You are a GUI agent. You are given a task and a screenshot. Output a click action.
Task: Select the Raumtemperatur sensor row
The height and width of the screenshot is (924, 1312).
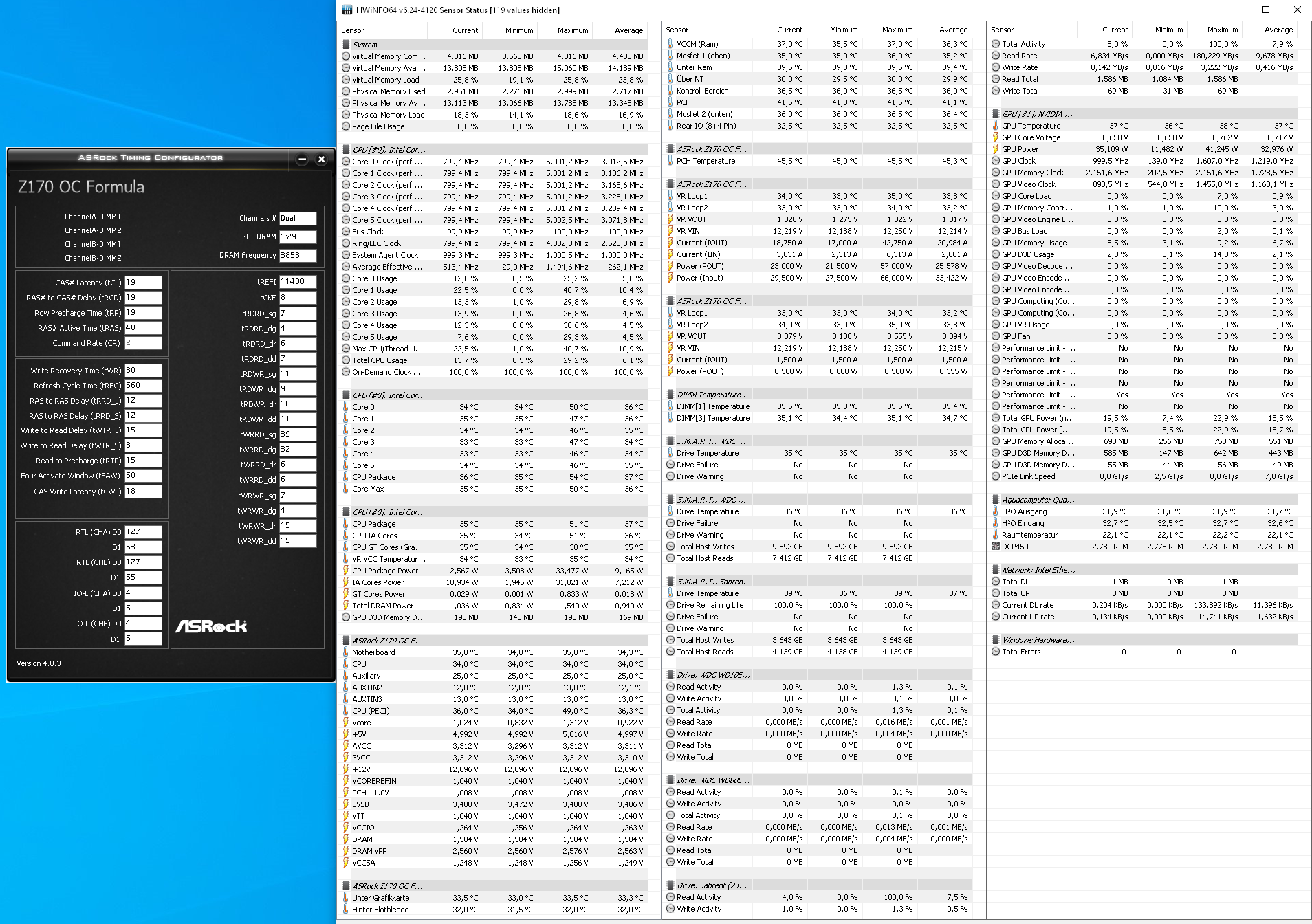click(1143, 535)
